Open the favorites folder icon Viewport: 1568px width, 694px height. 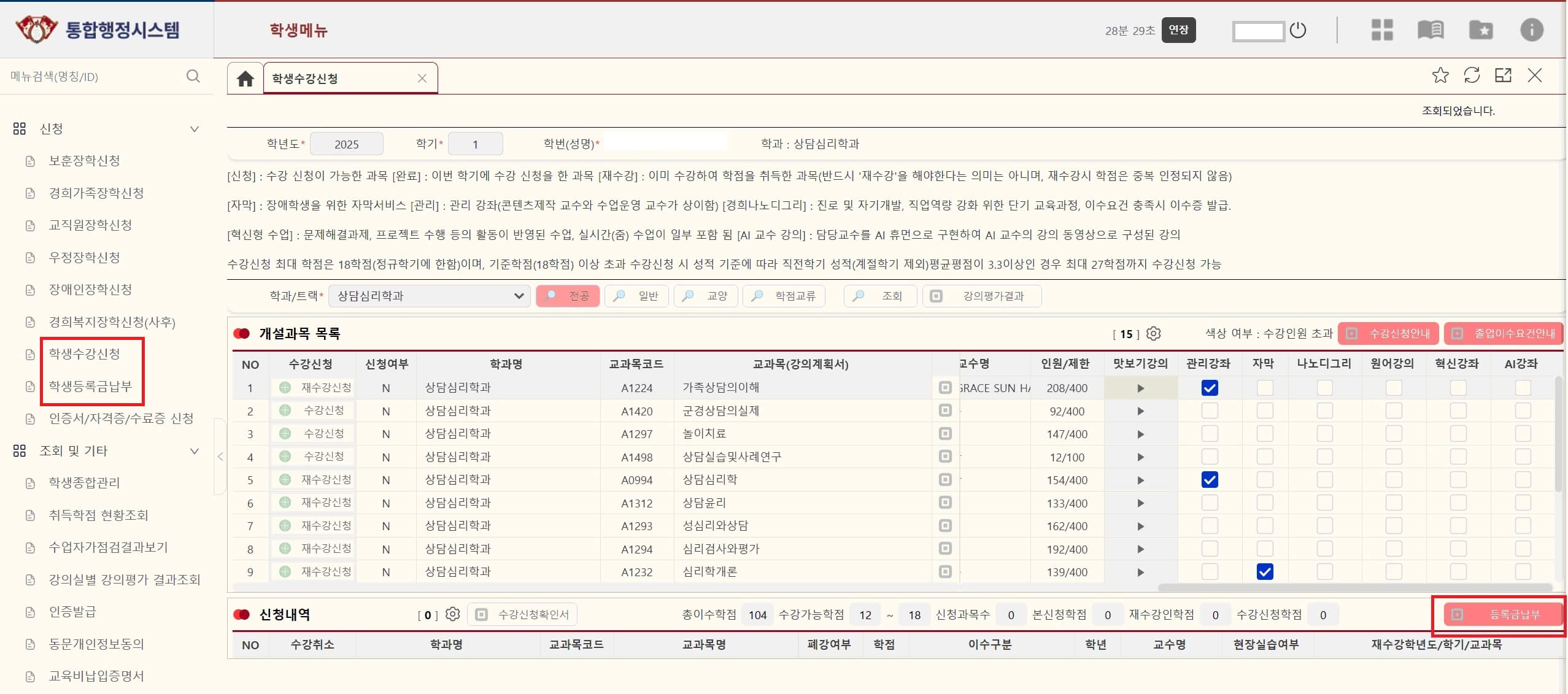[x=1481, y=29]
